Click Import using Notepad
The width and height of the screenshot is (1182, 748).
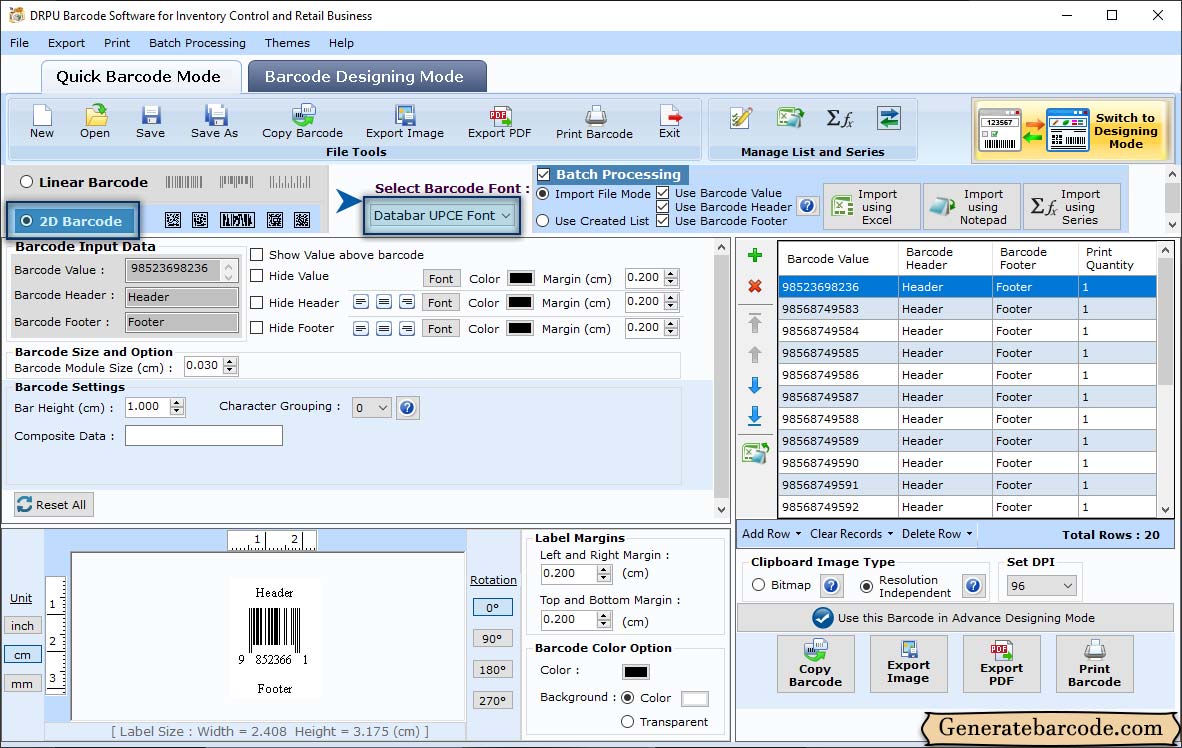972,207
